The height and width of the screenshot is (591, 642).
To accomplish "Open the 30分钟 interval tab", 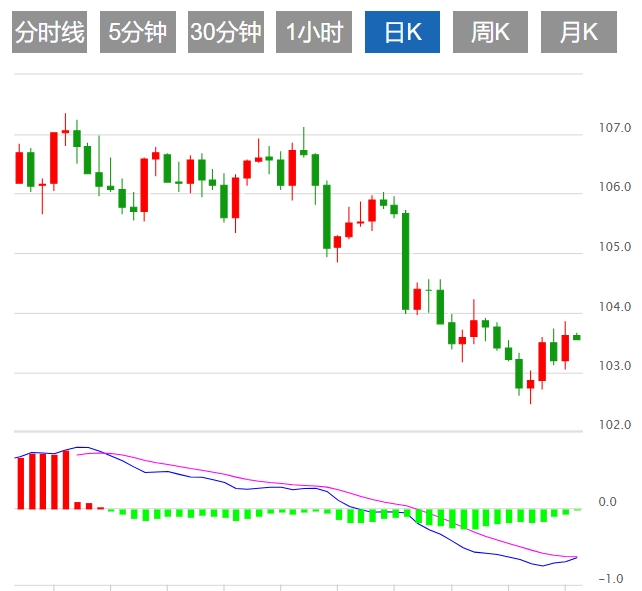I will [x=225, y=33].
